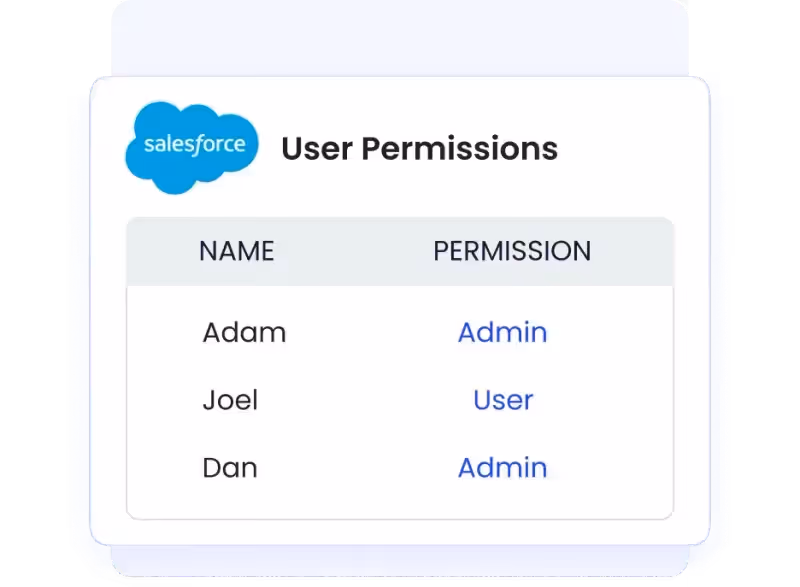Click the stacked card edge below the panel

400,561
